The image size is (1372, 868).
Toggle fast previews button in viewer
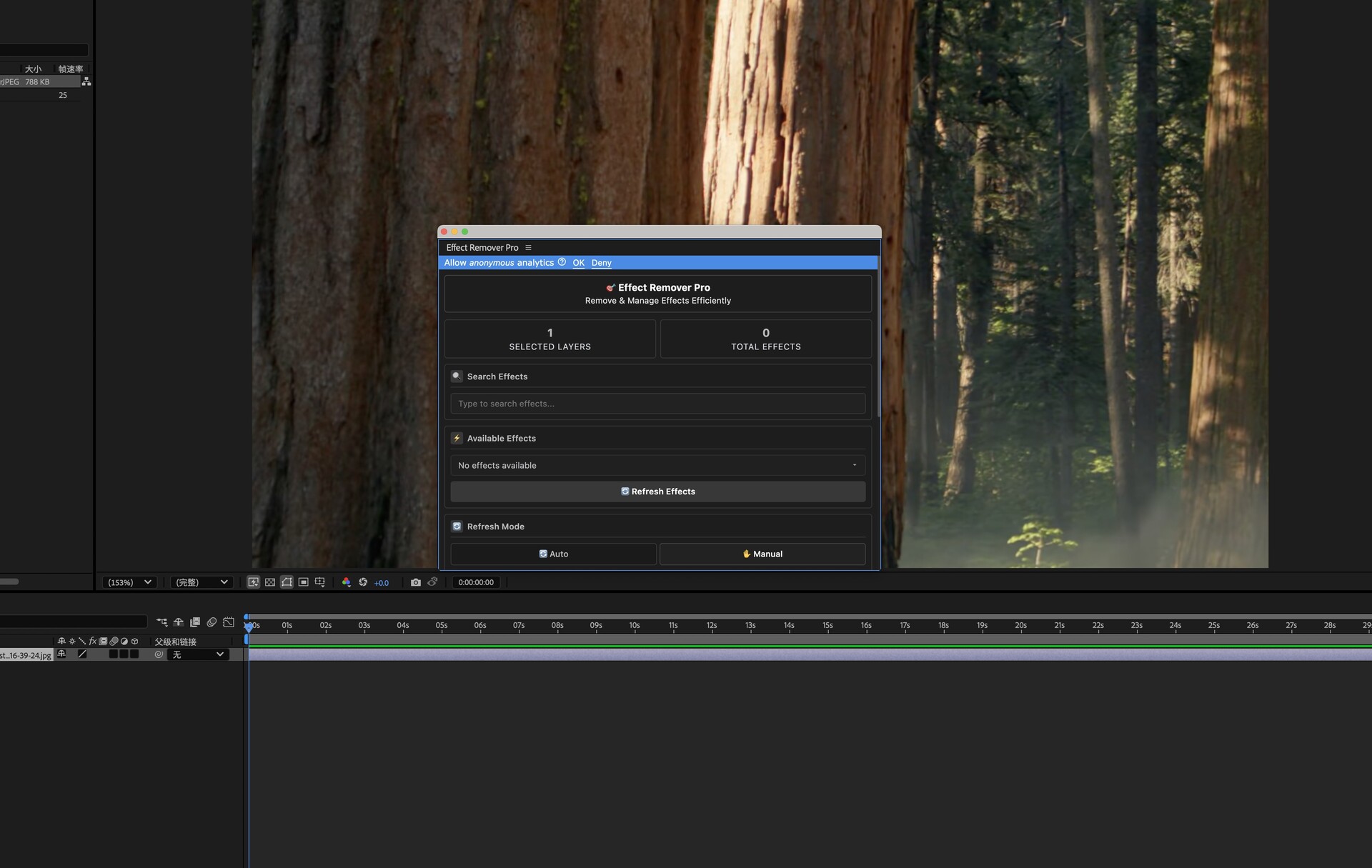253,582
